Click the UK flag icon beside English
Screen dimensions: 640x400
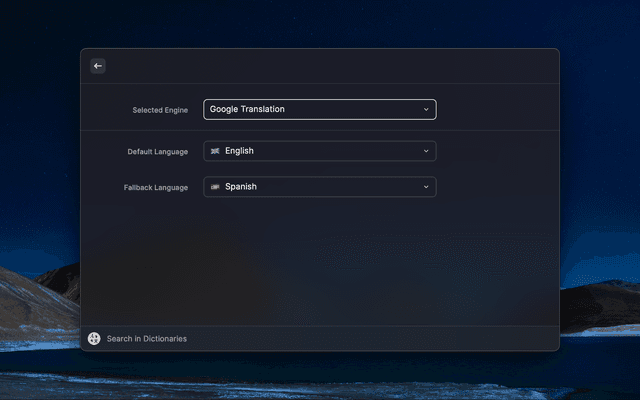(x=215, y=151)
